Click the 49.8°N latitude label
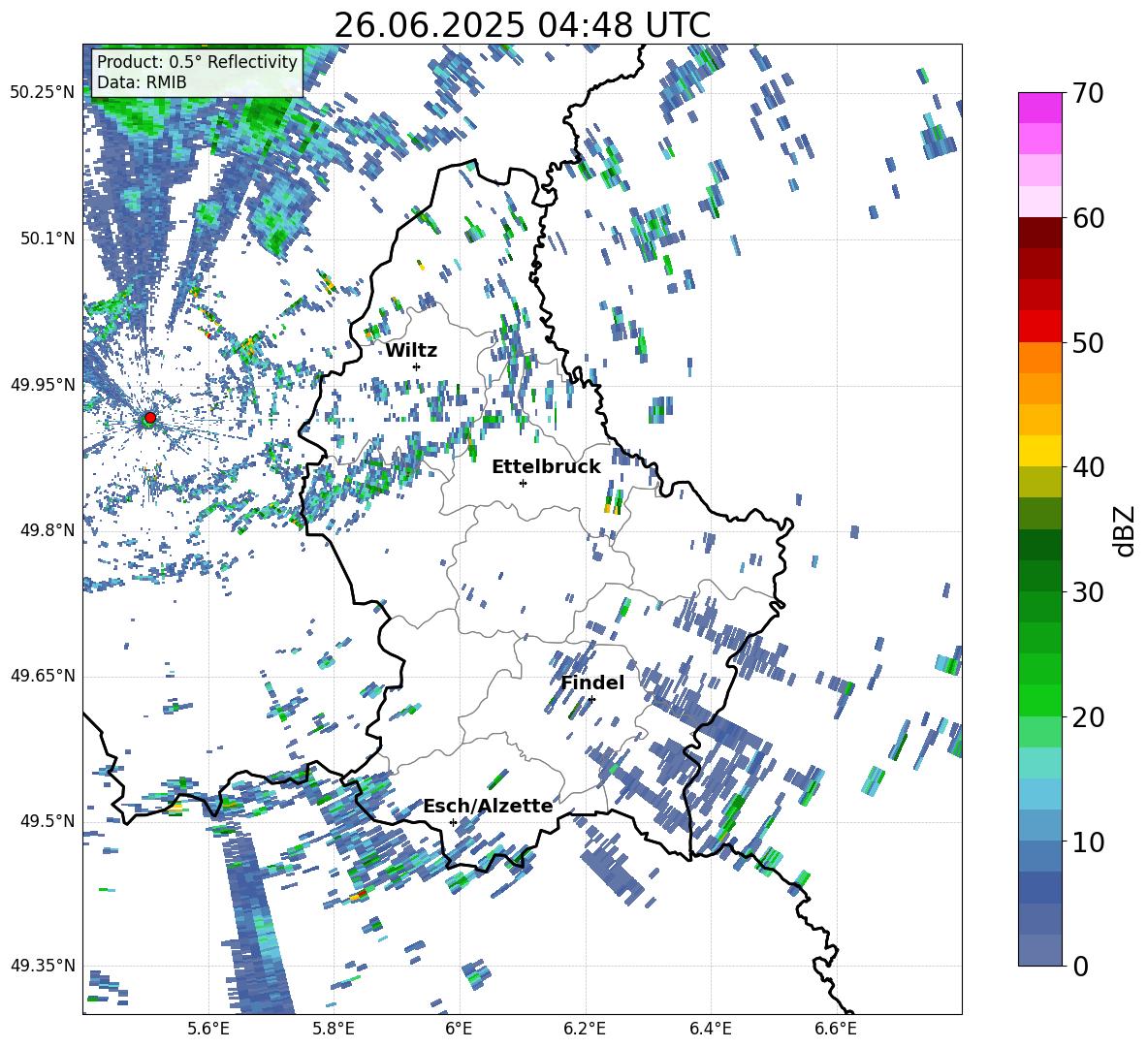Screen dimensions: 1148x1048 coord(47,530)
